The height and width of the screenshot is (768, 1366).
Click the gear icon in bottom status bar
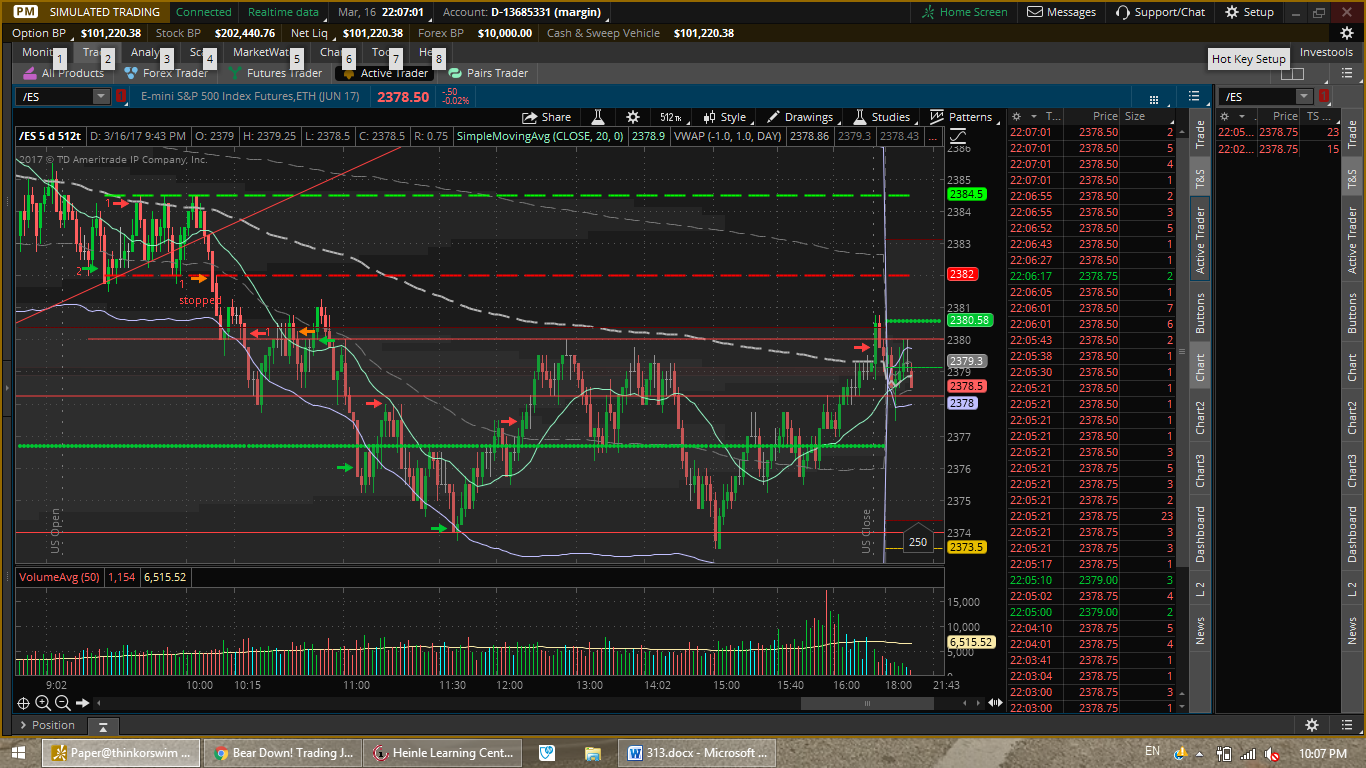tap(1312, 725)
